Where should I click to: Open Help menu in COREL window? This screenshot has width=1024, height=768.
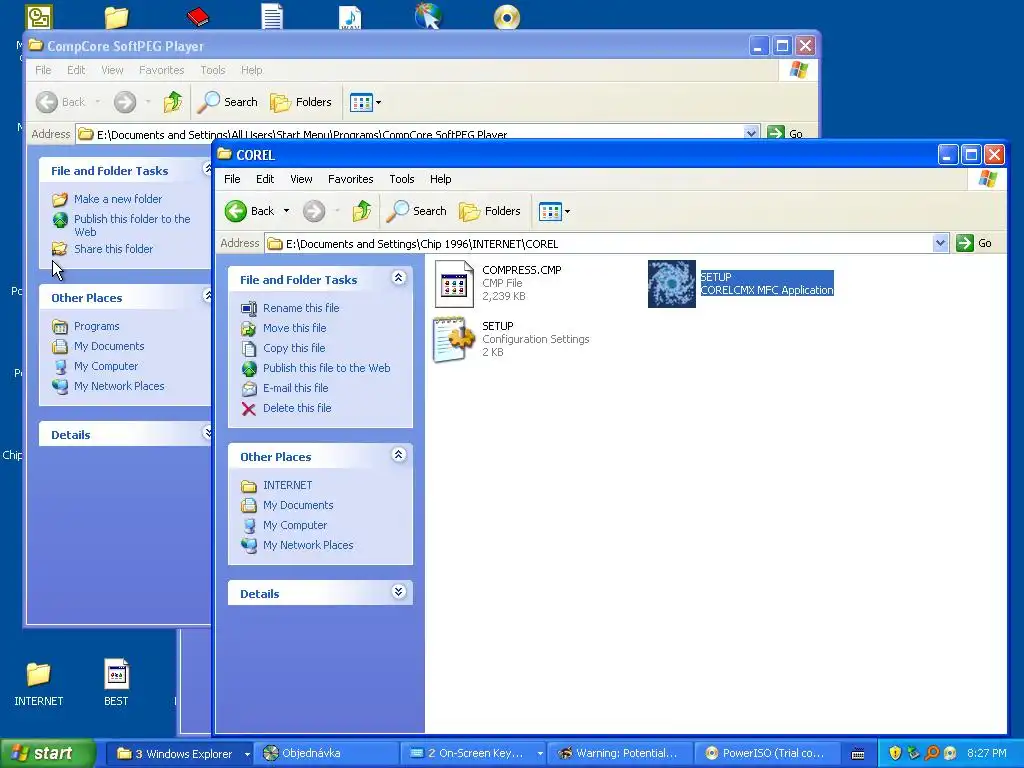440,179
